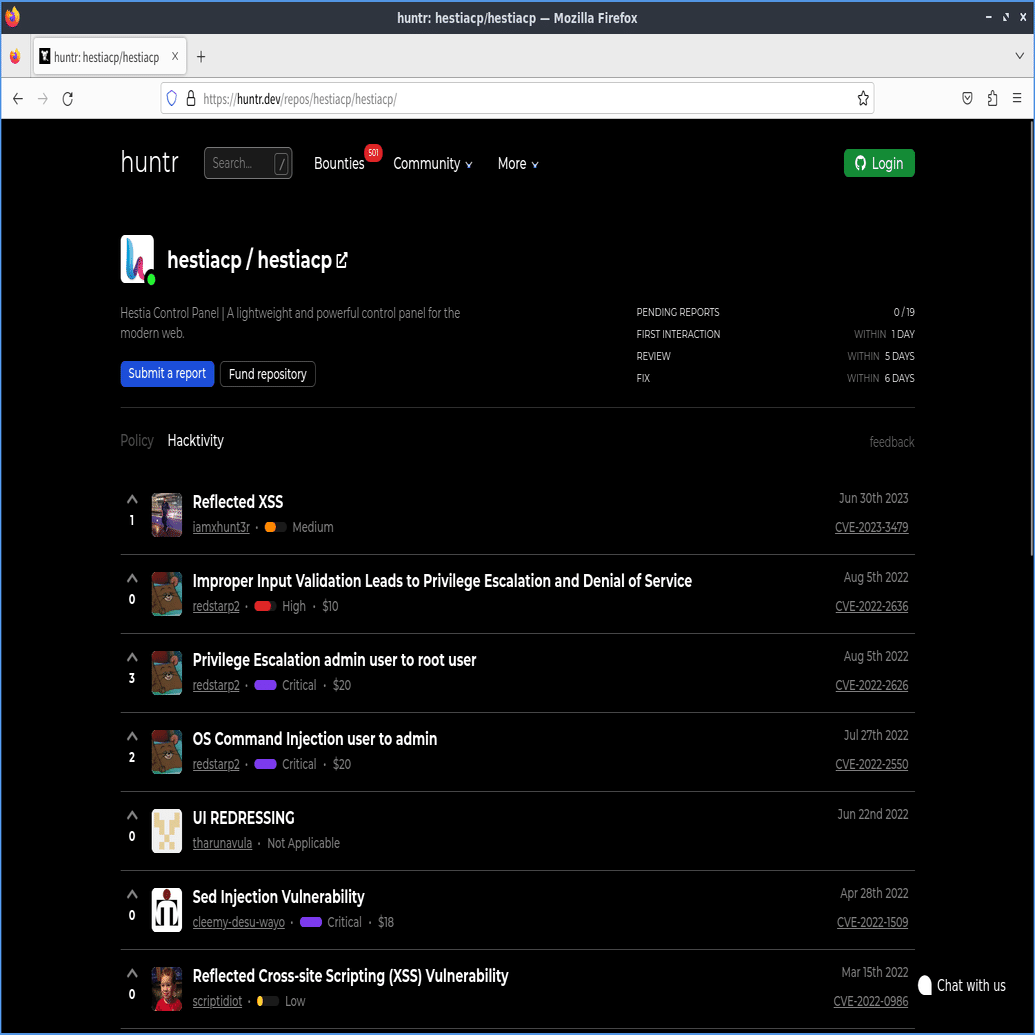
Task: View site security lock info
Action: pos(191,99)
